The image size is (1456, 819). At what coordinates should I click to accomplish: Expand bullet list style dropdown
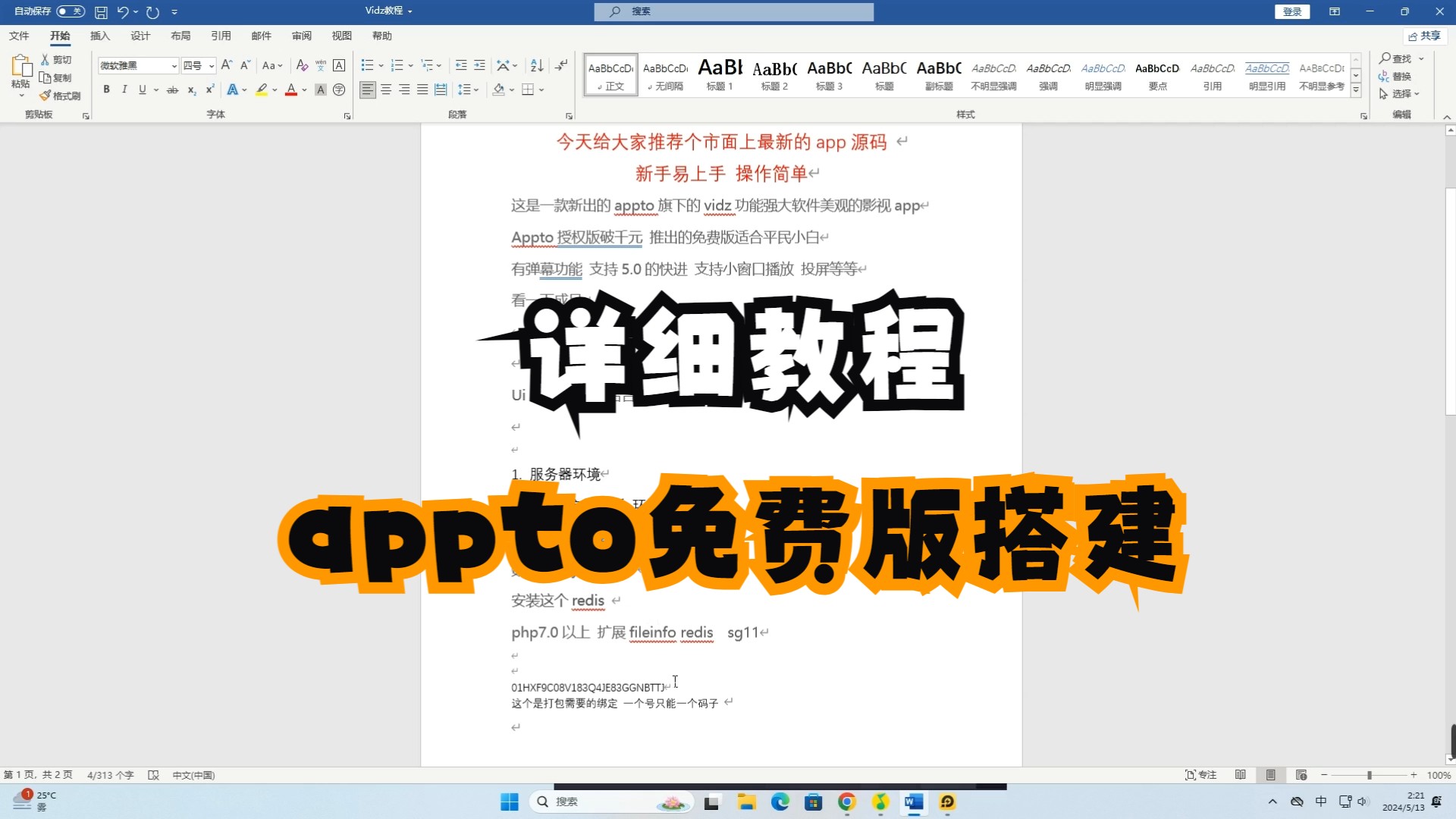coord(381,65)
